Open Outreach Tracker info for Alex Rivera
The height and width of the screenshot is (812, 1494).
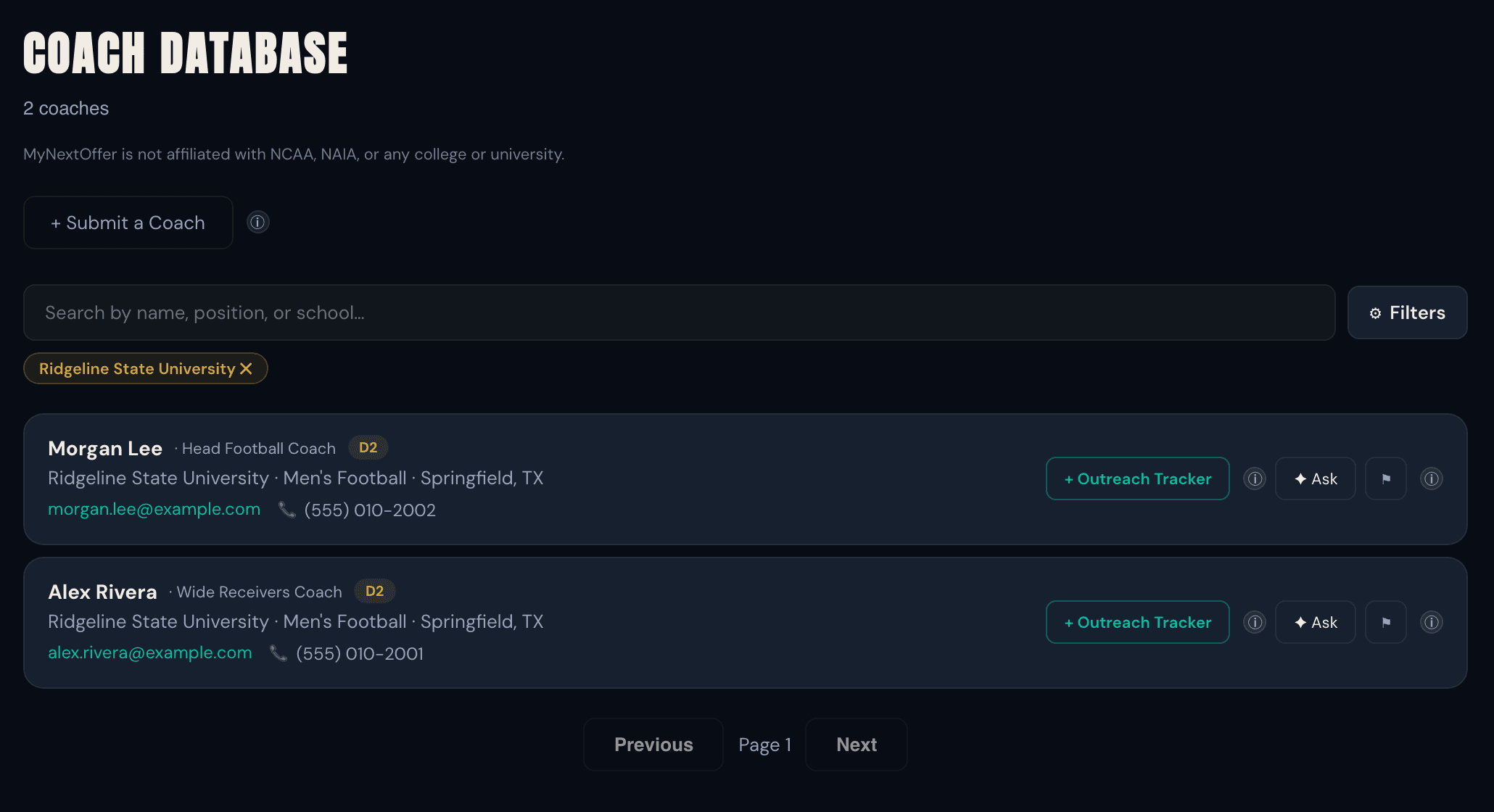pyautogui.click(x=1255, y=622)
